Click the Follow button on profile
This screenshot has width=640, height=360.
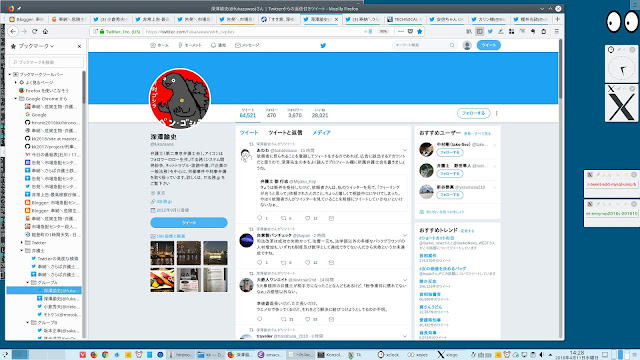tap(473, 113)
